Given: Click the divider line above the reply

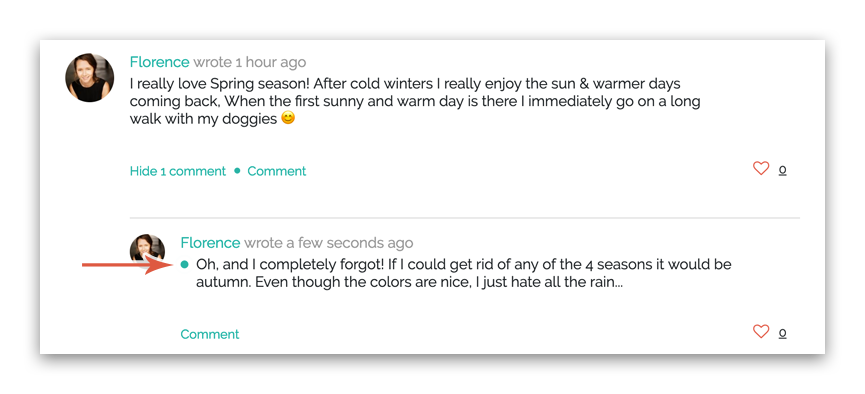Looking at the screenshot, I should (464, 219).
